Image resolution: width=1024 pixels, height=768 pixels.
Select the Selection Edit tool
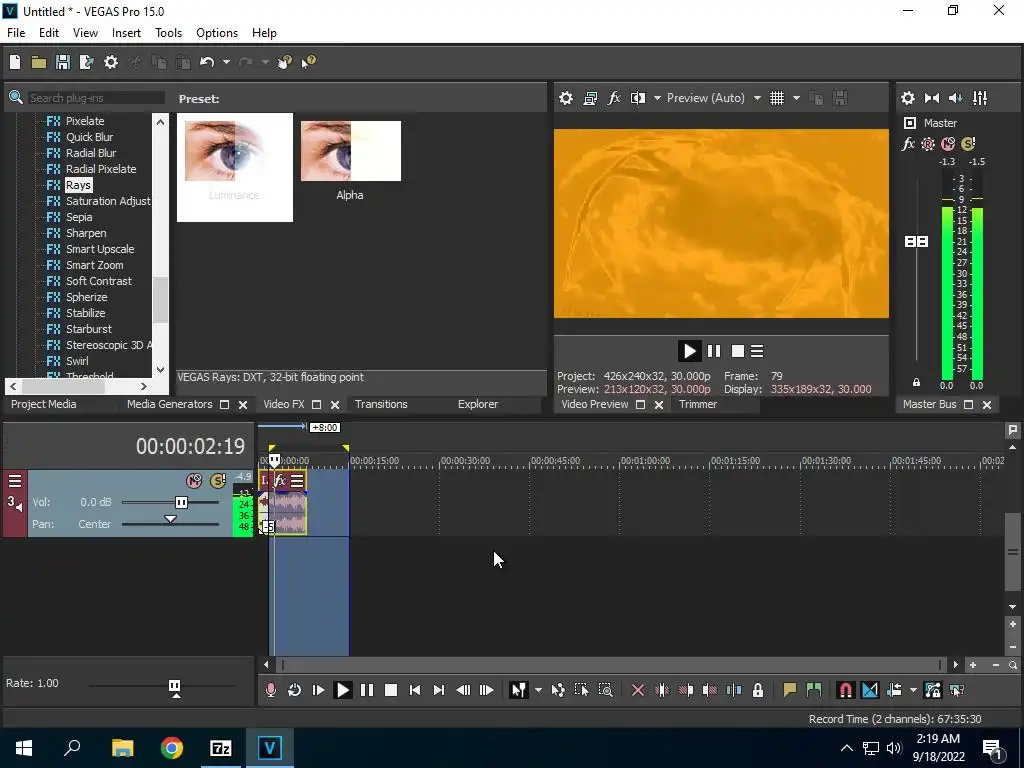pos(581,690)
